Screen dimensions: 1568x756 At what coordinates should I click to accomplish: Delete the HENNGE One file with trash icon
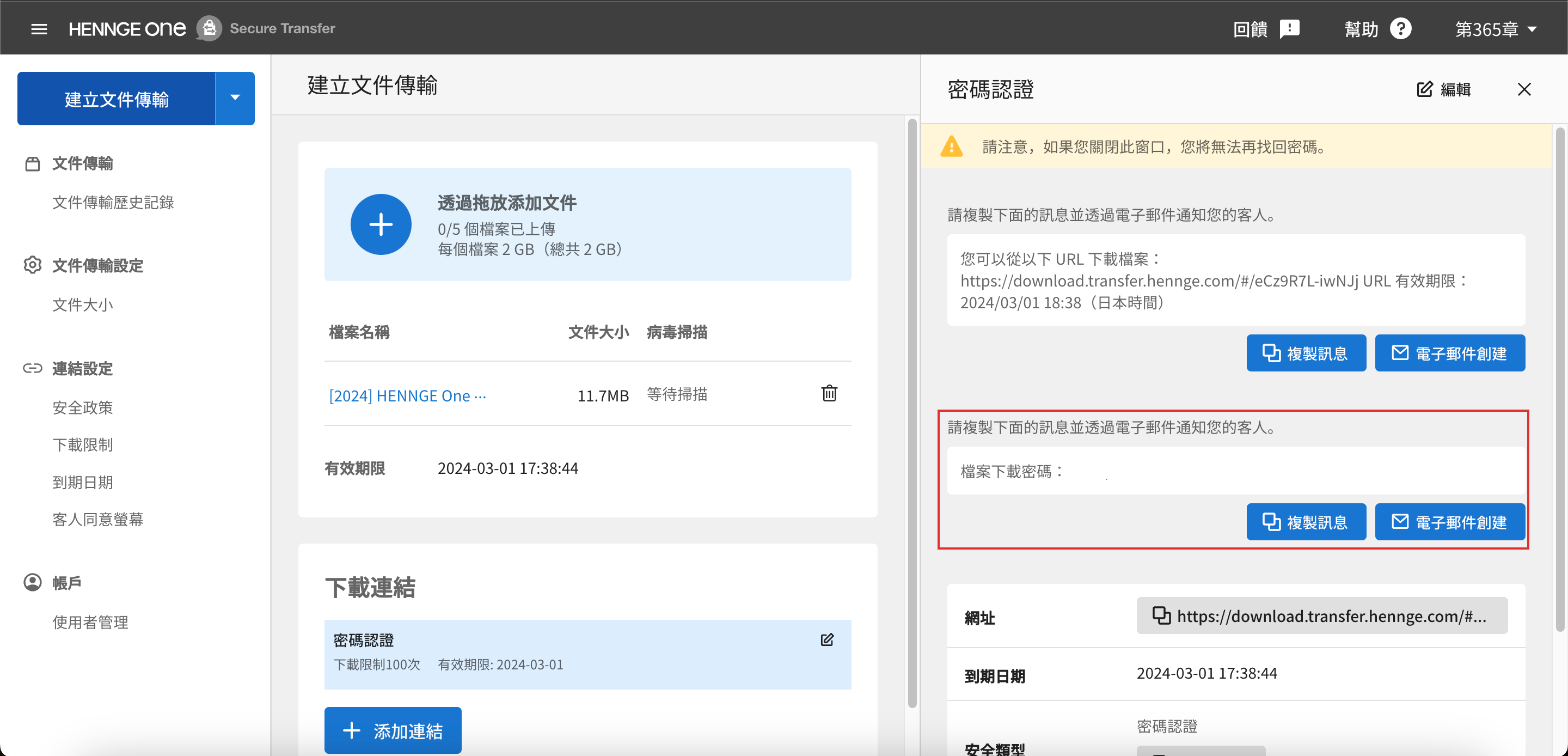(829, 393)
